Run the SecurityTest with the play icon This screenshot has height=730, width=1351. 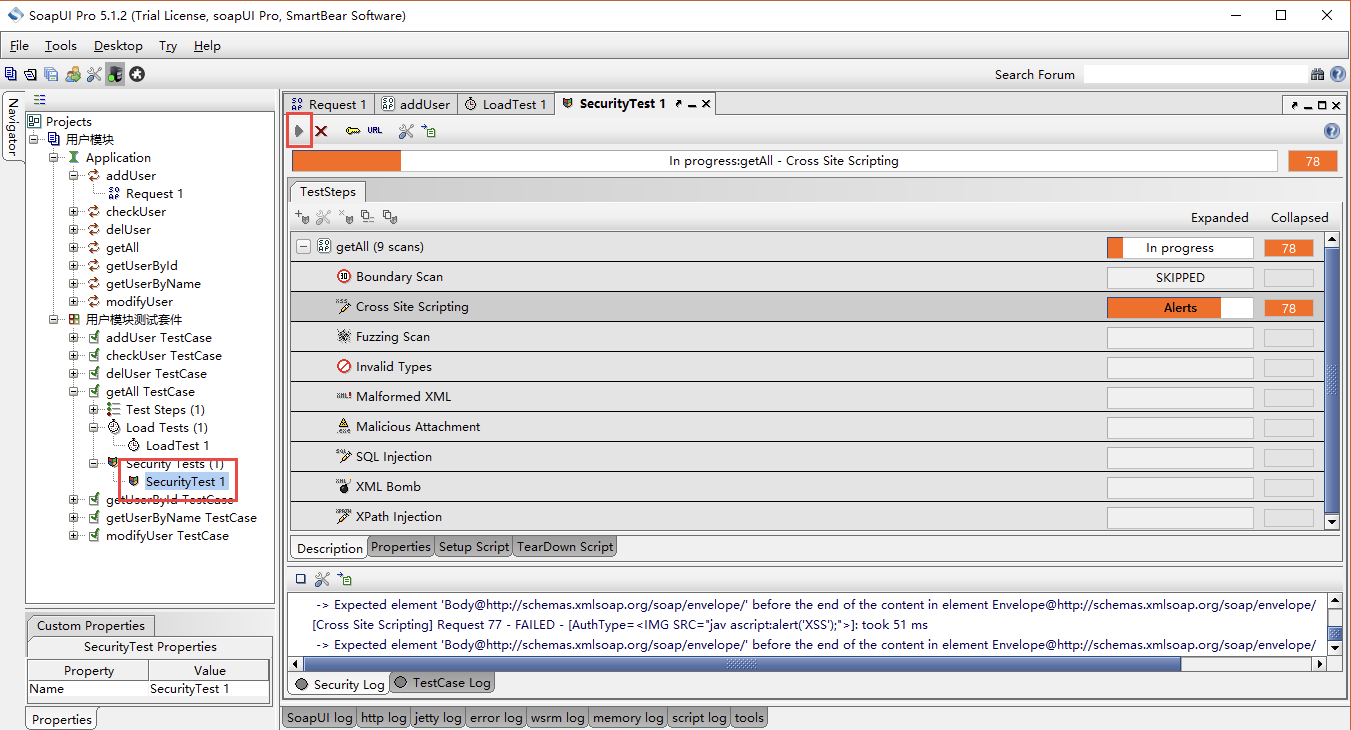[299, 131]
